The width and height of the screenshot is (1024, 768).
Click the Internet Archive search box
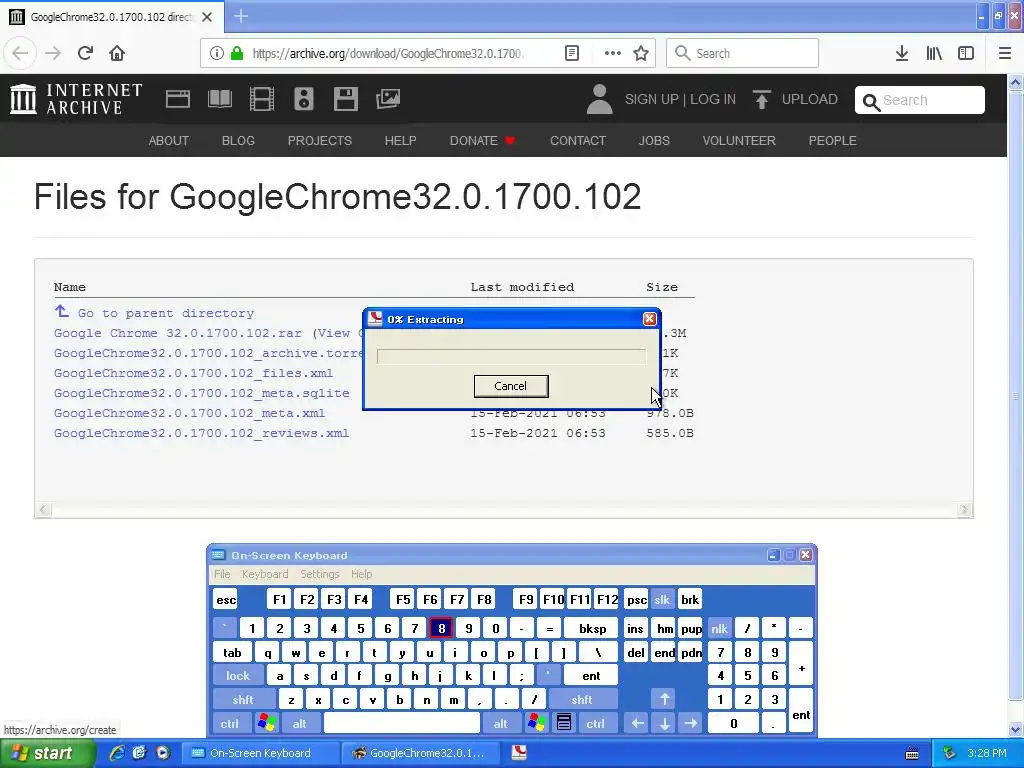(920, 100)
